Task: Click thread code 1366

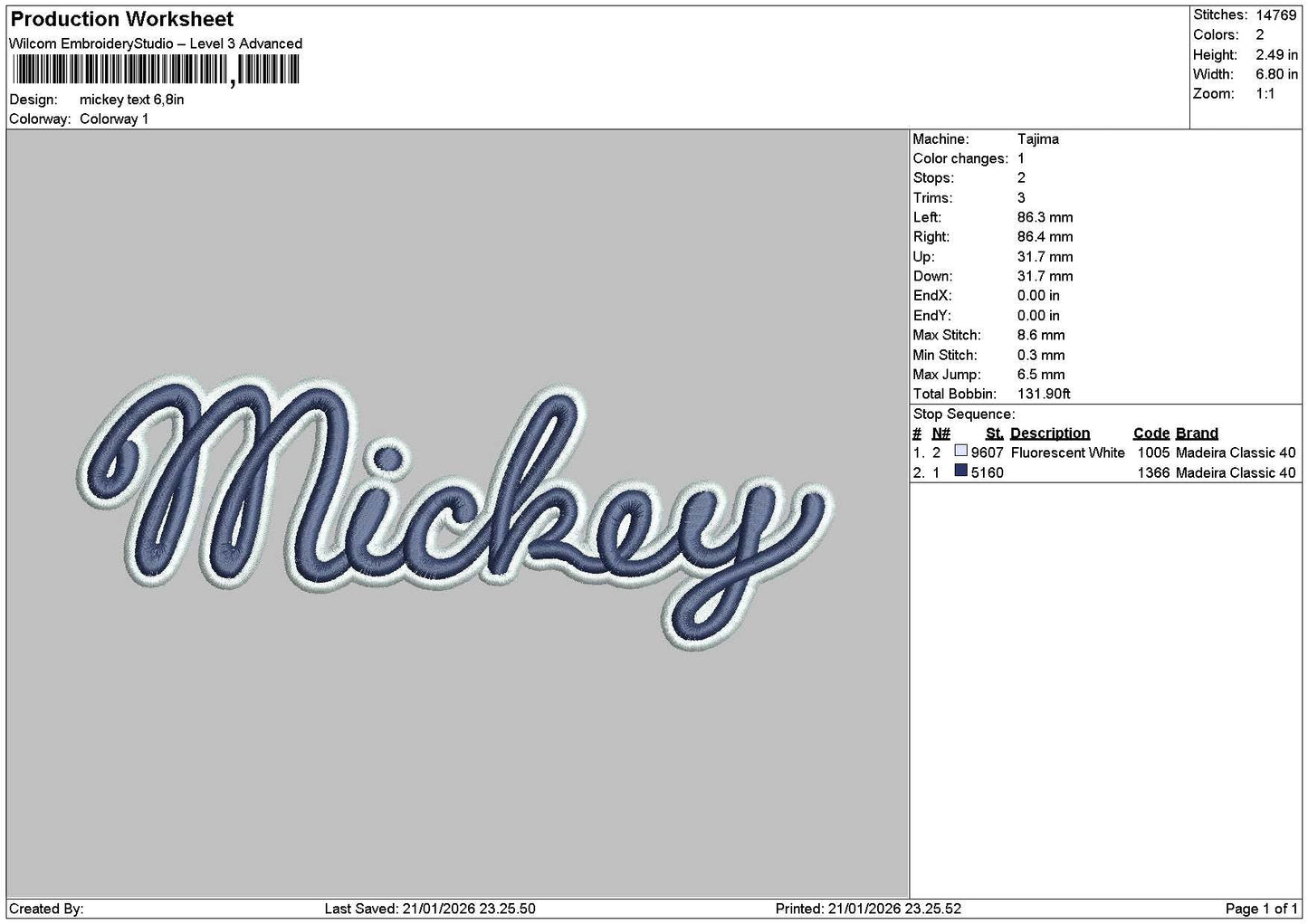Action: (x=1153, y=473)
